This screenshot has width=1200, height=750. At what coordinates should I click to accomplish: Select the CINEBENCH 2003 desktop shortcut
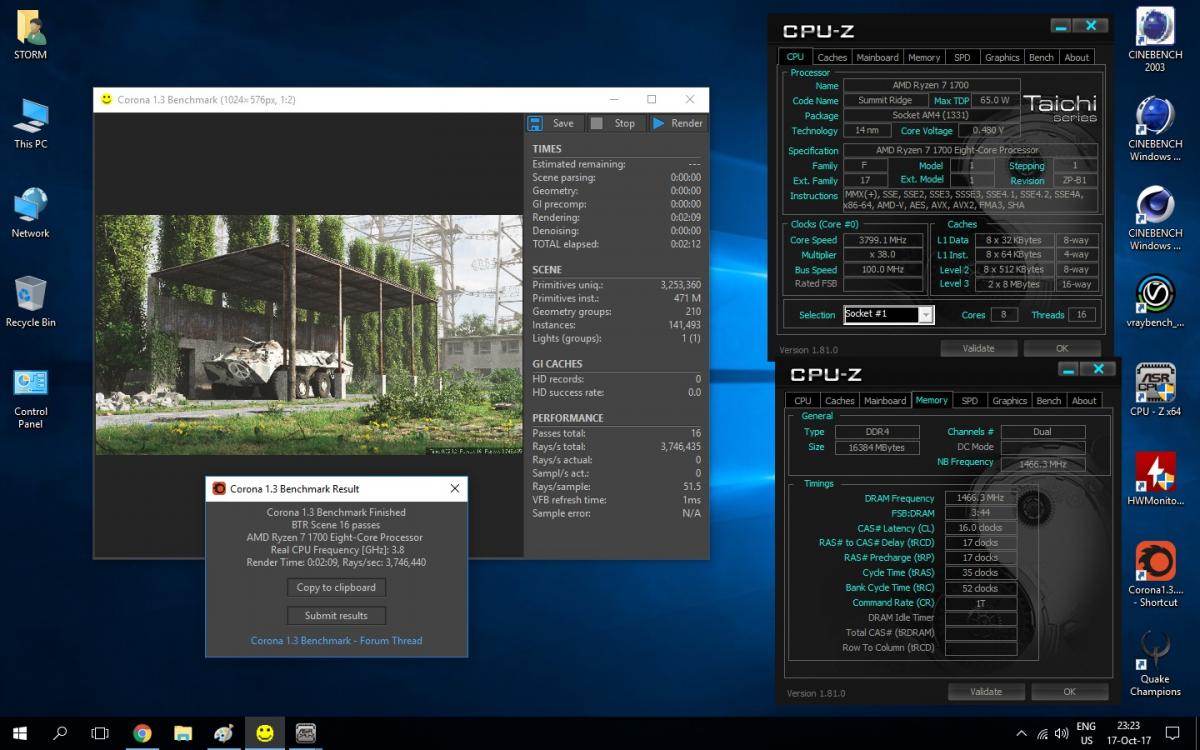click(x=1155, y=41)
